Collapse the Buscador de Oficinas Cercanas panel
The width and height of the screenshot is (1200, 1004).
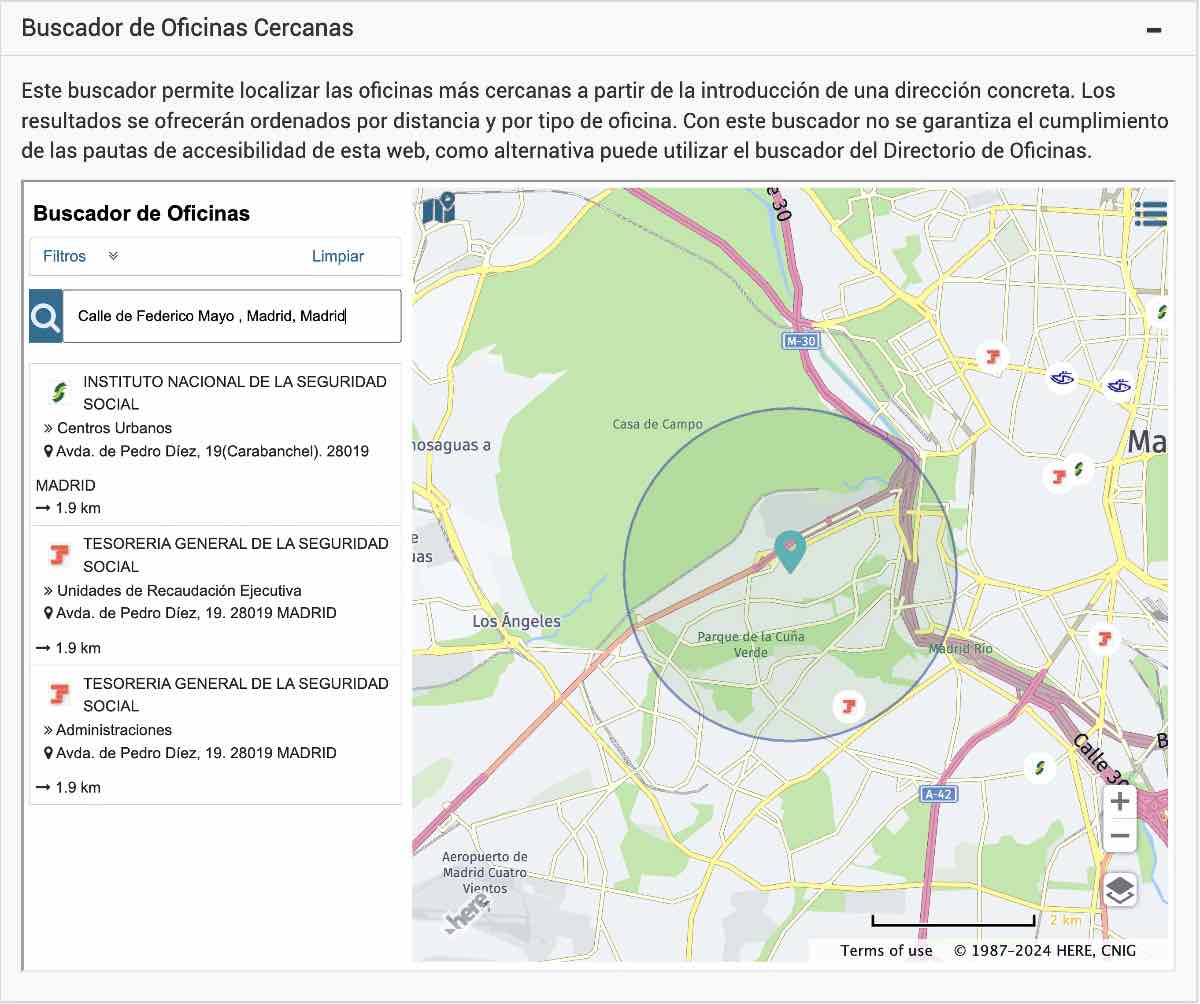[1154, 30]
